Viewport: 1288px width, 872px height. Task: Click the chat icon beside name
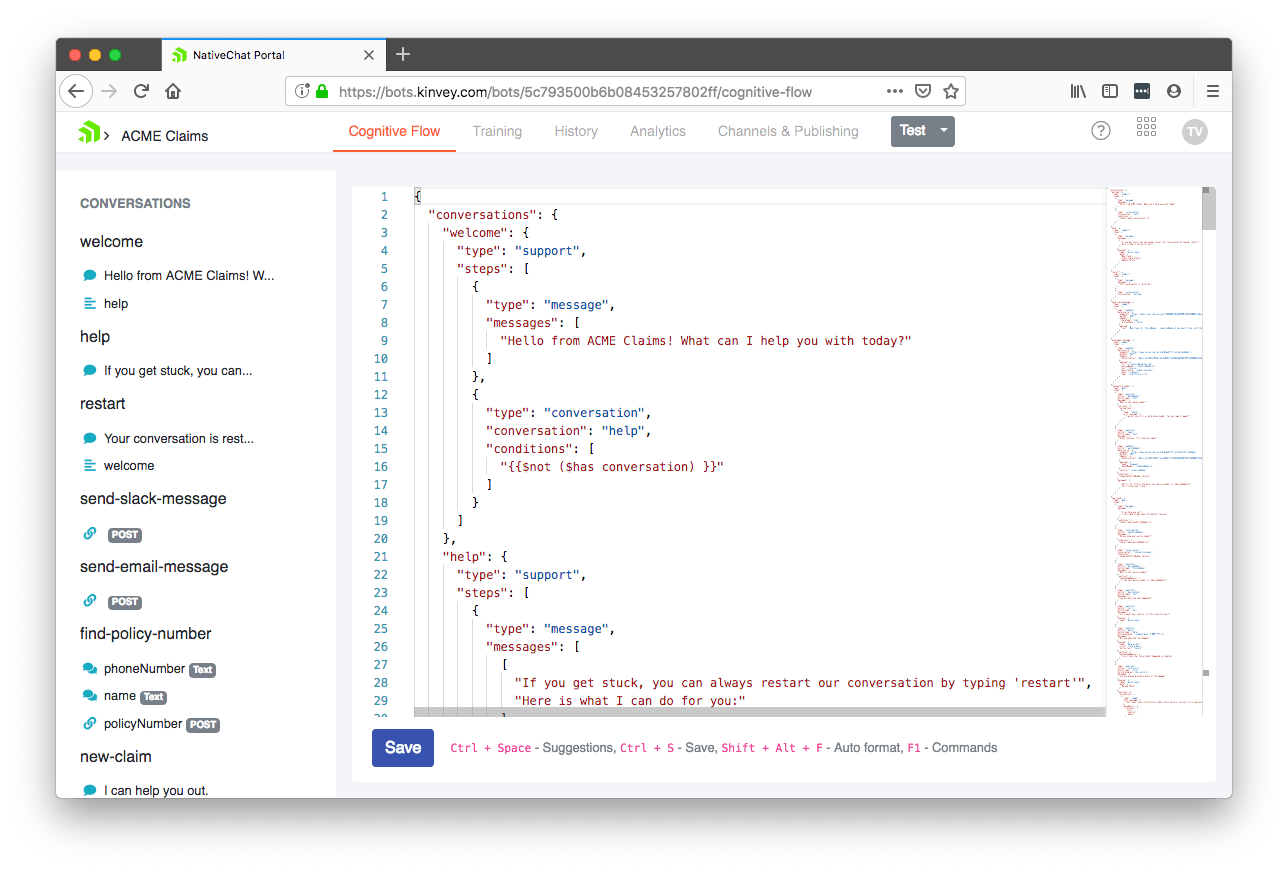point(90,696)
